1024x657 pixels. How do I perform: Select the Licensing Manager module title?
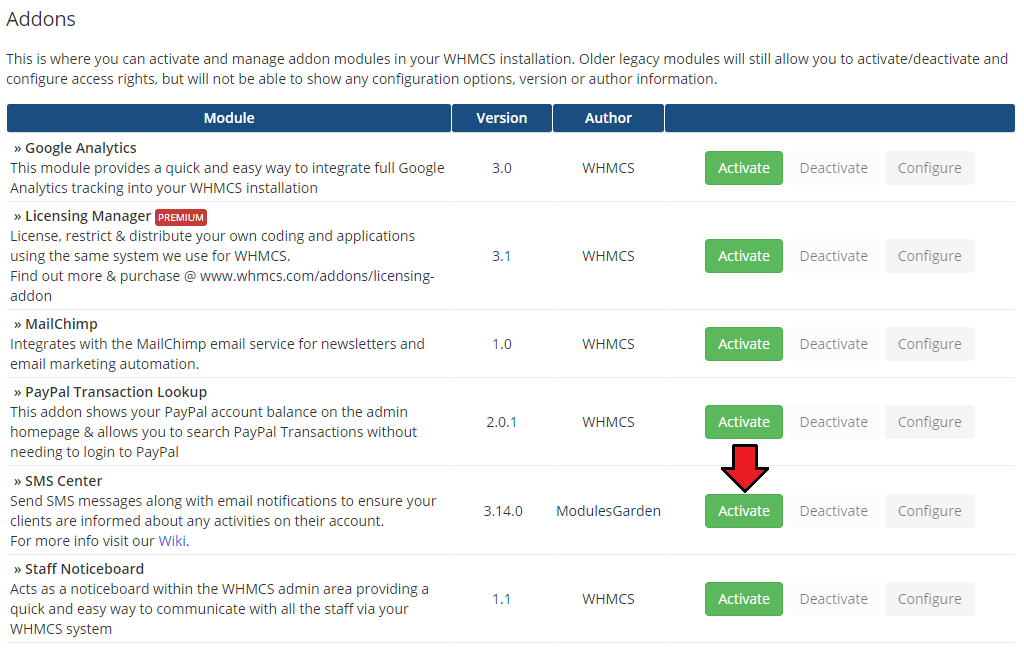coord(88,216)
